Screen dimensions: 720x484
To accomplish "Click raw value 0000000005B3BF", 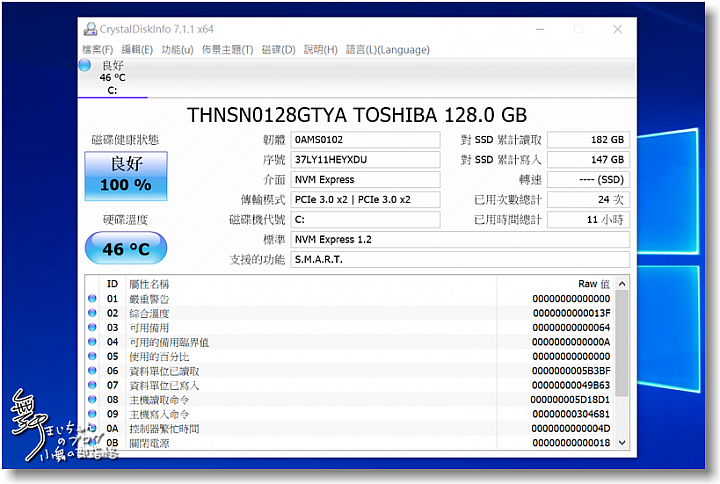I will 571,371.
